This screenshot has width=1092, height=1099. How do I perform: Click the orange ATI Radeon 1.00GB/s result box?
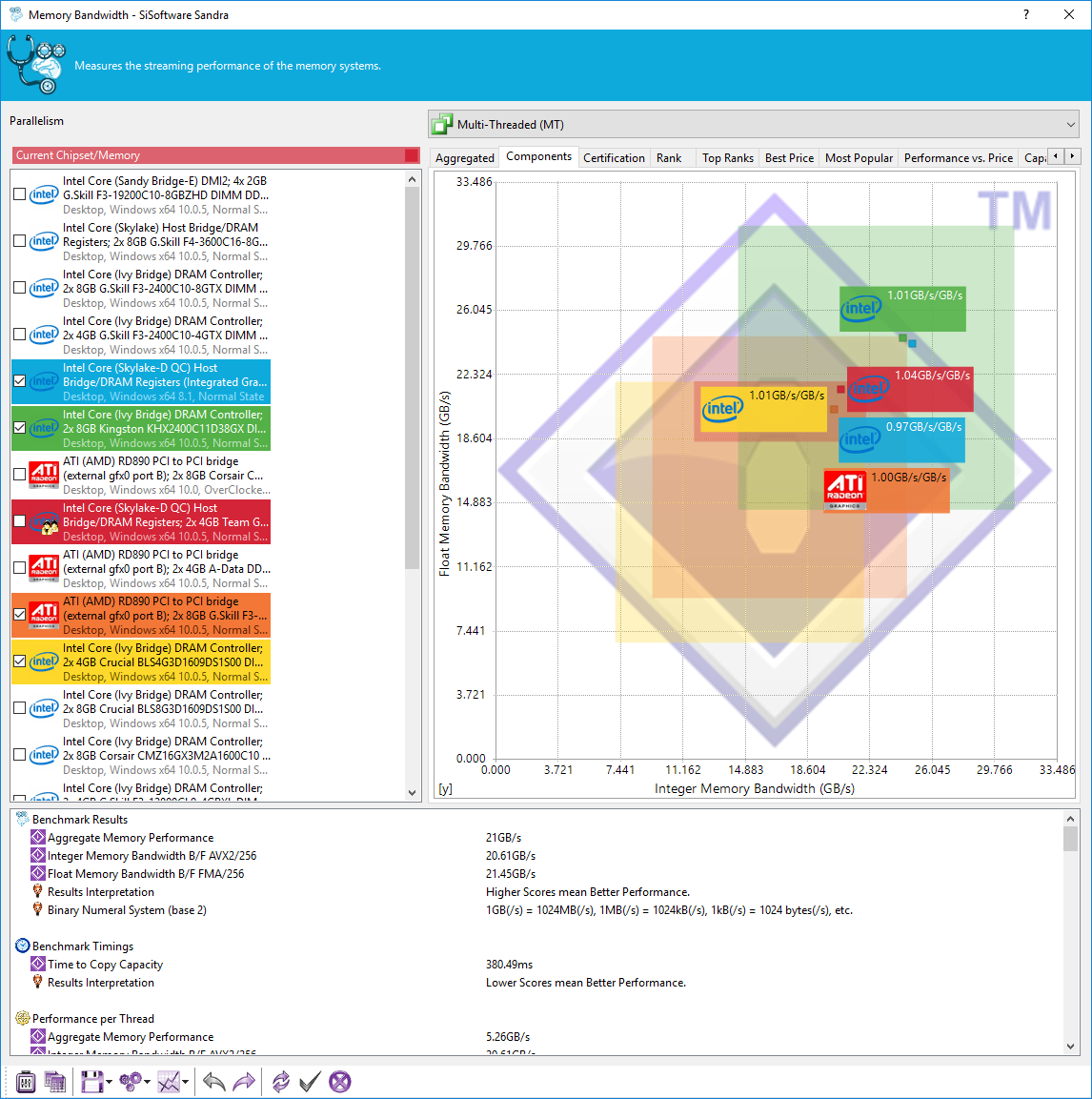pyautogui.click(x=886, y=491)
